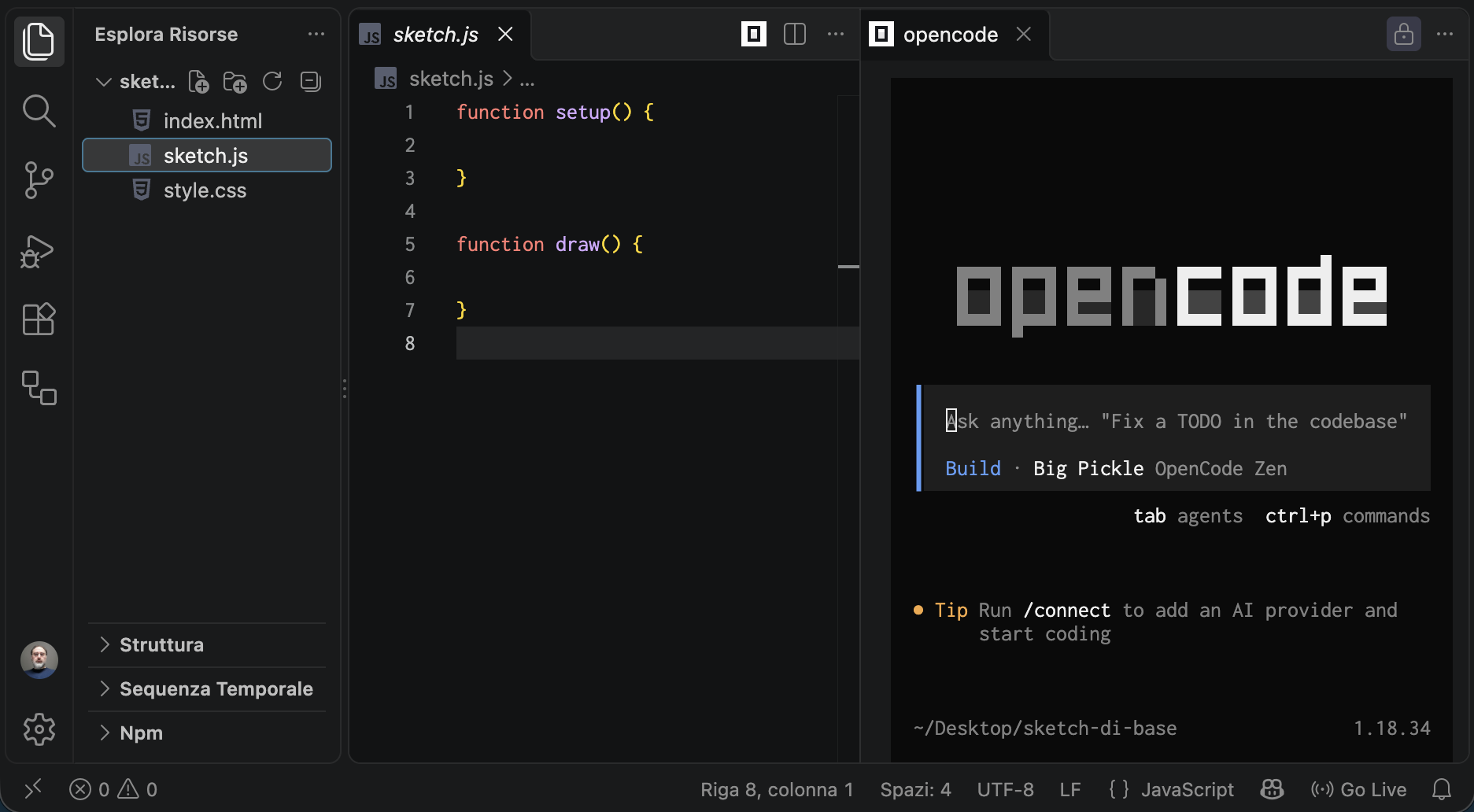Click the opencode icon in editor toolbar

754,34
